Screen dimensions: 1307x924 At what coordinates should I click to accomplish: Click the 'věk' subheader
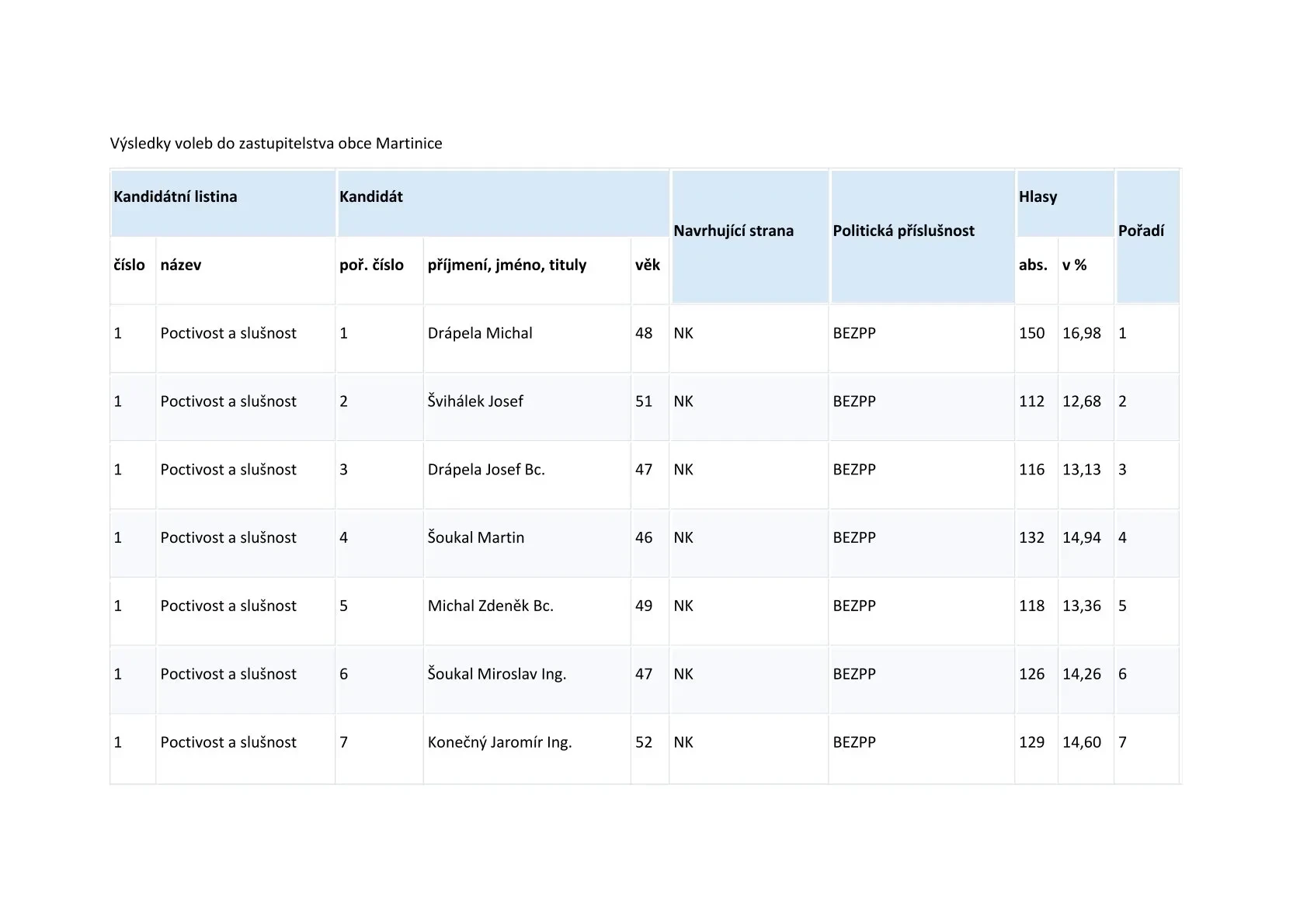(x=648, y=265)
